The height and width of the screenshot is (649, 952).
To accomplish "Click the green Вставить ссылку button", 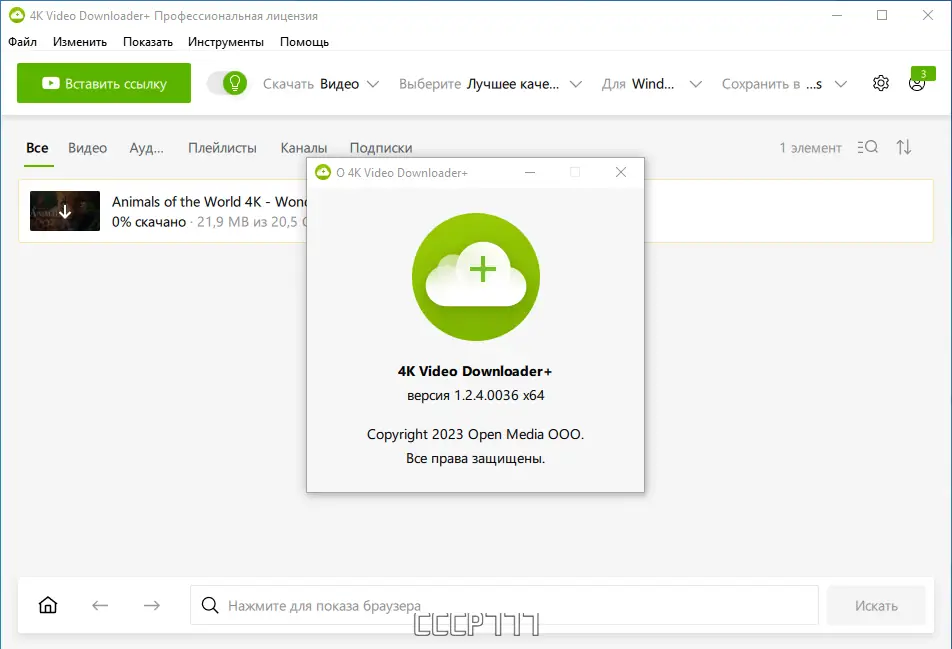I will pyautogui.click(x=104, y=83).
